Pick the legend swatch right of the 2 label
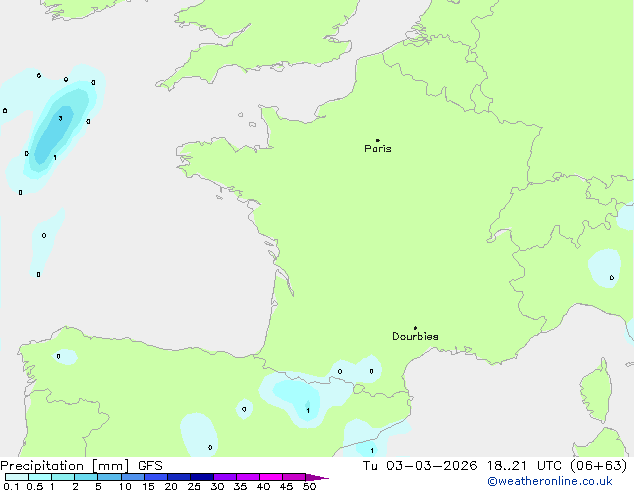 pyautogui.click(x=86, y=477)
